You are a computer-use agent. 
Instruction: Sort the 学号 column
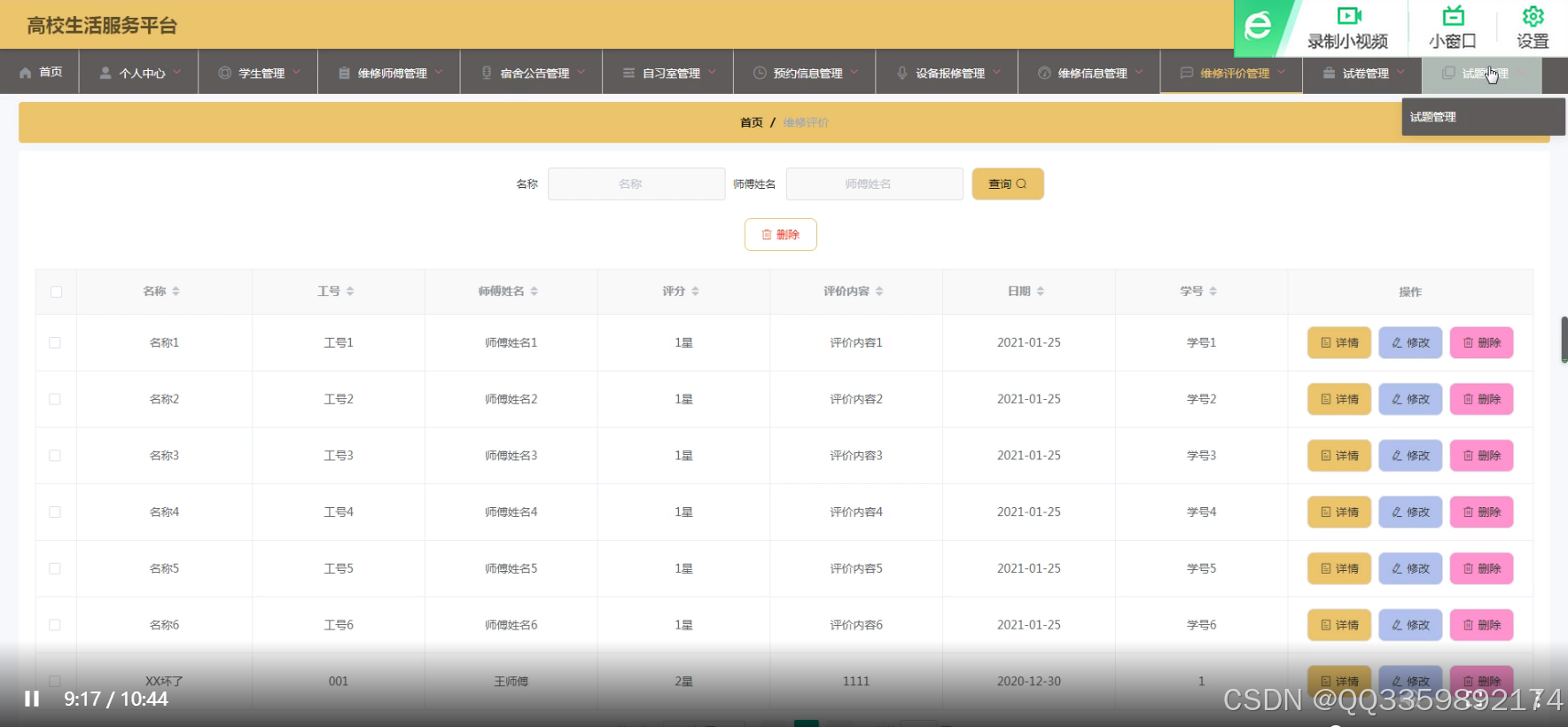[x=1213, y=291]
